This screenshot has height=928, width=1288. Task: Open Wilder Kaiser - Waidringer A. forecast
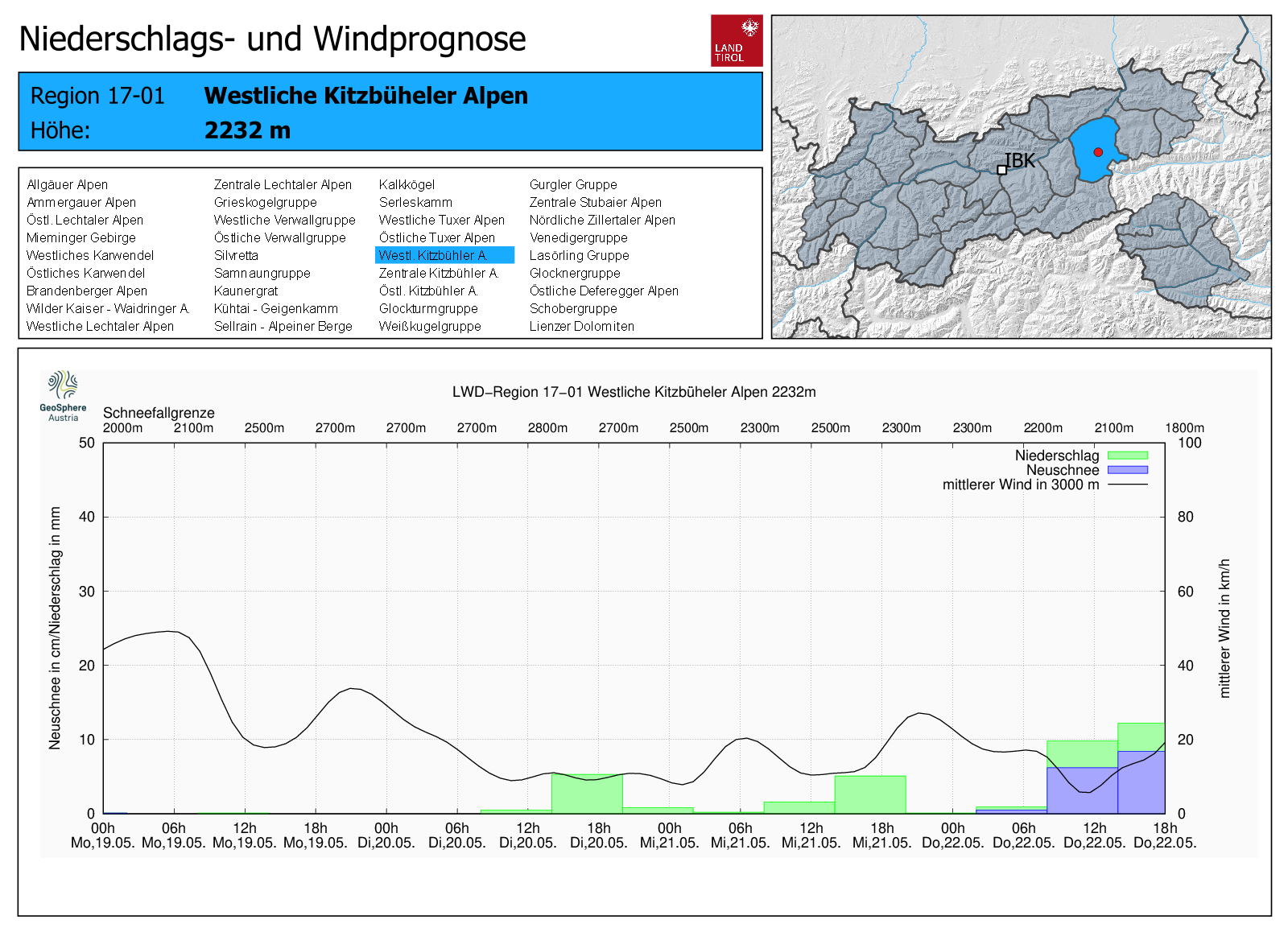point(108,308)
